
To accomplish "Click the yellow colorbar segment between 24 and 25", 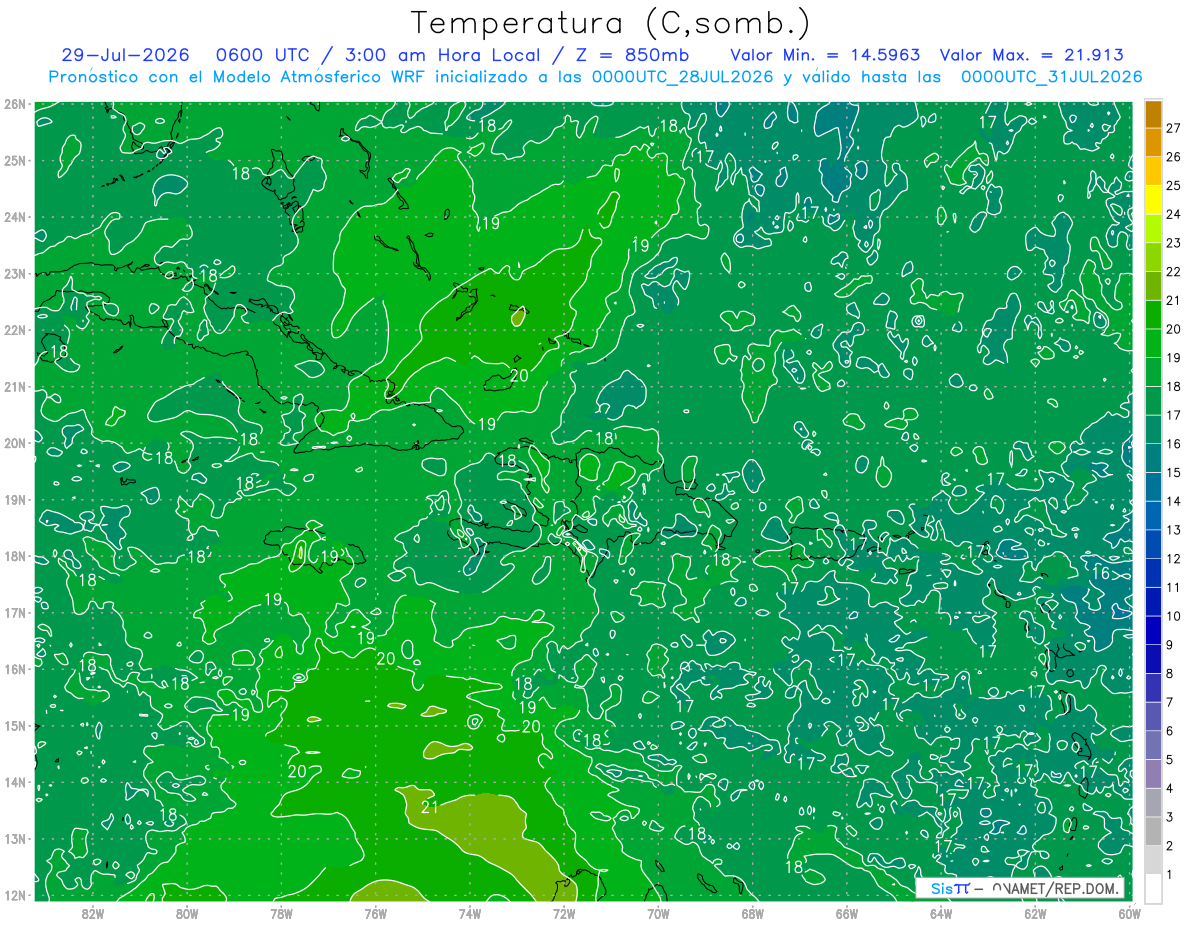I will click(x=1153, y=200).
